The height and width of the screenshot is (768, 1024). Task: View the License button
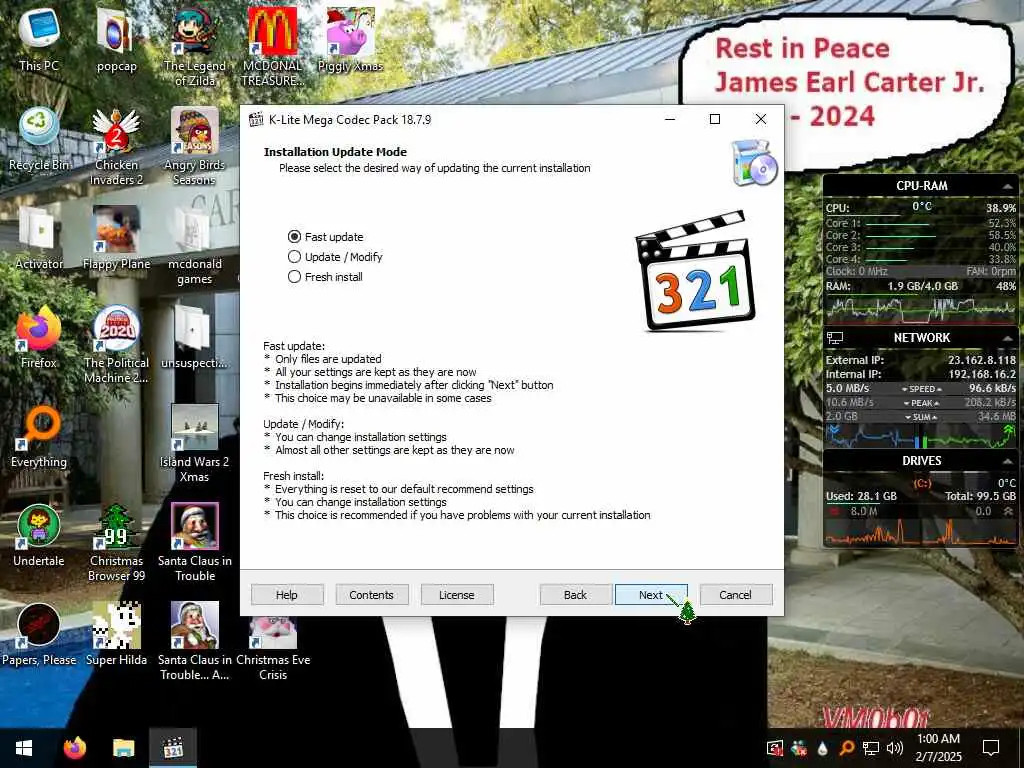point(456,595)
